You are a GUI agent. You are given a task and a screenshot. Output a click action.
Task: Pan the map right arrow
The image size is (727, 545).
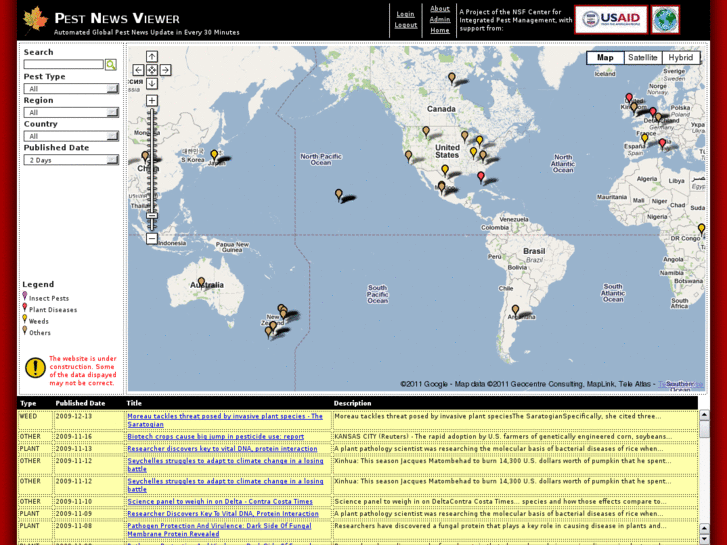coord(166,70)
